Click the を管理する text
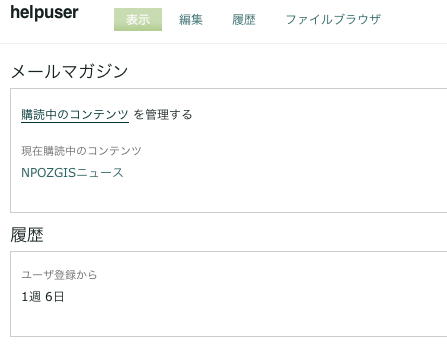This screenshot has height=360, width=447. pyautogui.click(x=163, y=115)
